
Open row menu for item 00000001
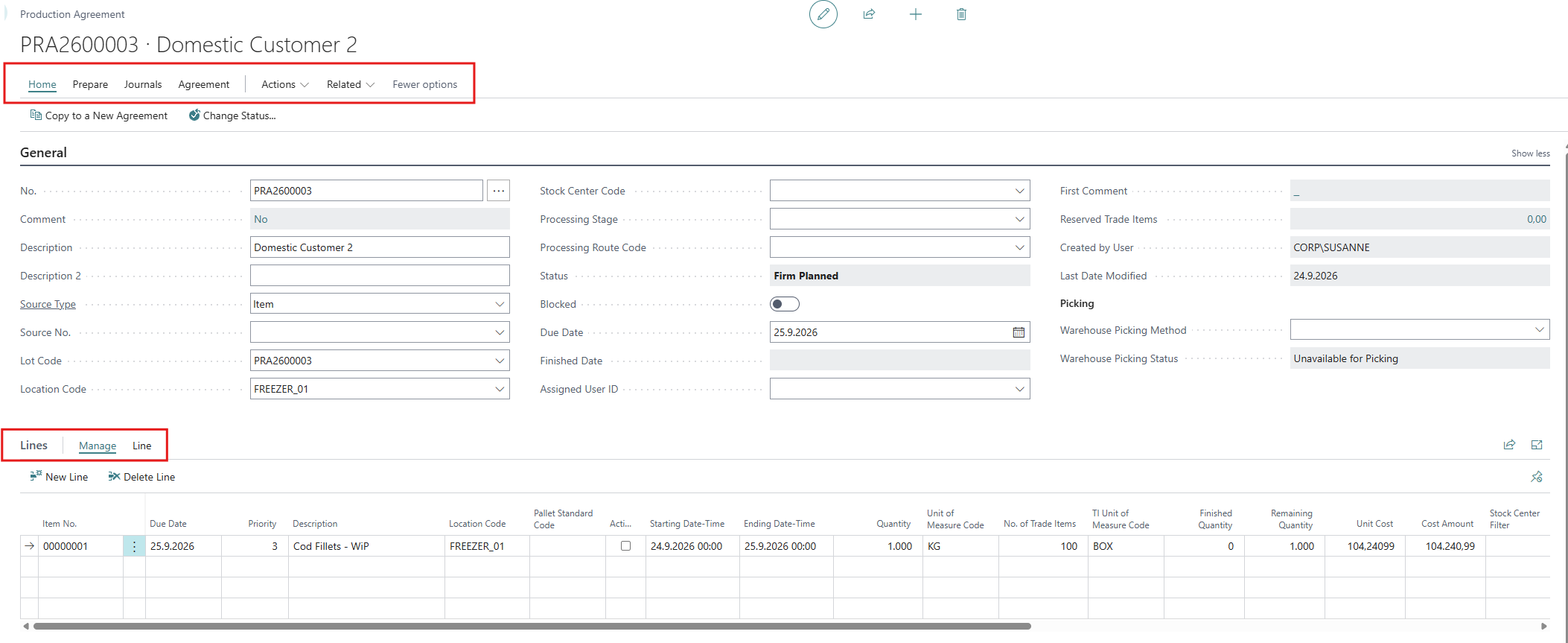(x=134, y=546)
